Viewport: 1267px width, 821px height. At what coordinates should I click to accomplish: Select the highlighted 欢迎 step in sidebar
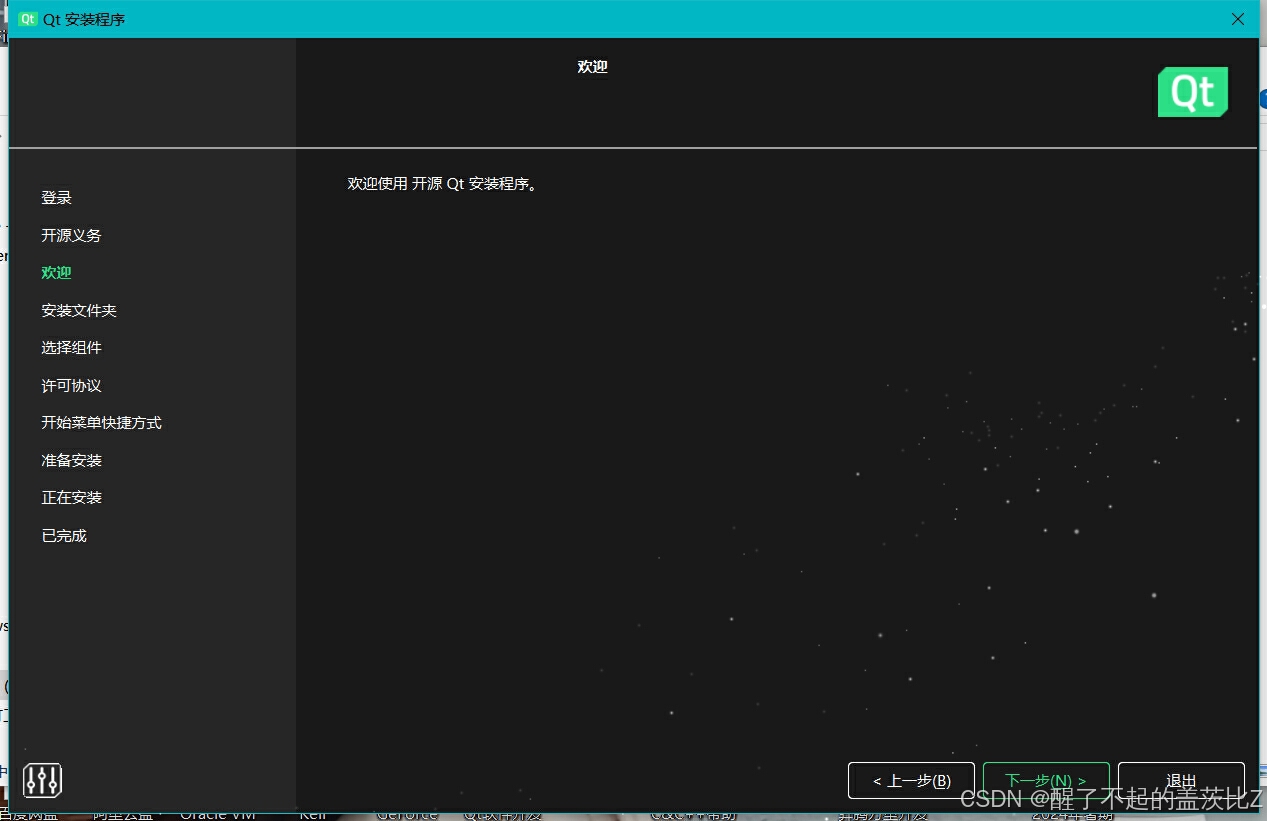[x=56, y=273]
